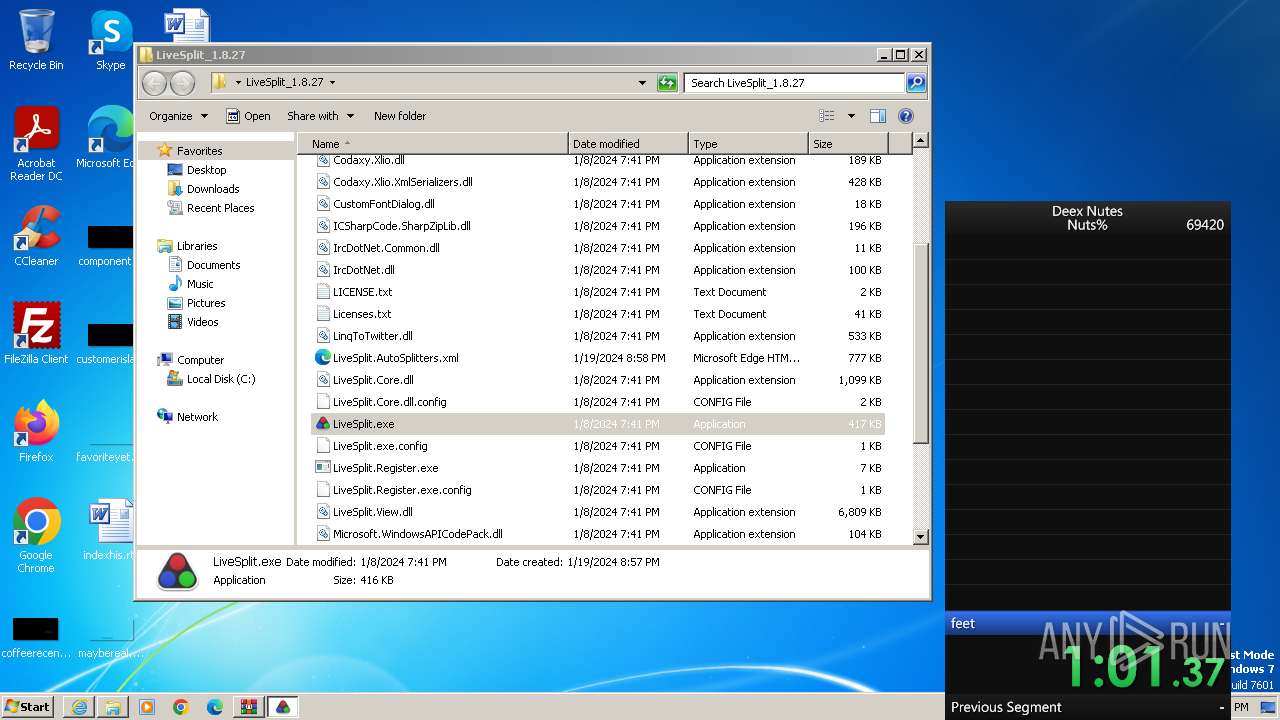
Task: Open the Organize menu
Action: coord(178,116)
